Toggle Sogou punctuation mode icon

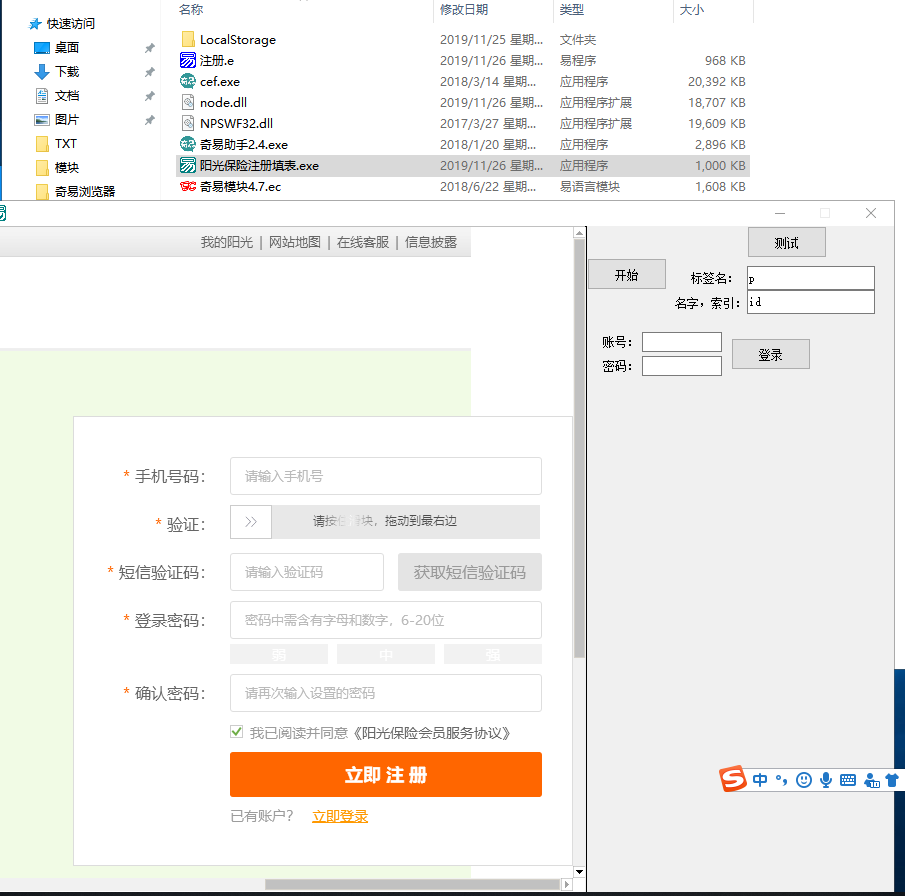coord(781,781)
